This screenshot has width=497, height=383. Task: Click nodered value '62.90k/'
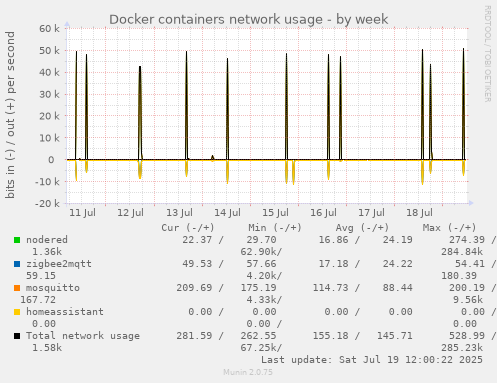coord(261,252)
